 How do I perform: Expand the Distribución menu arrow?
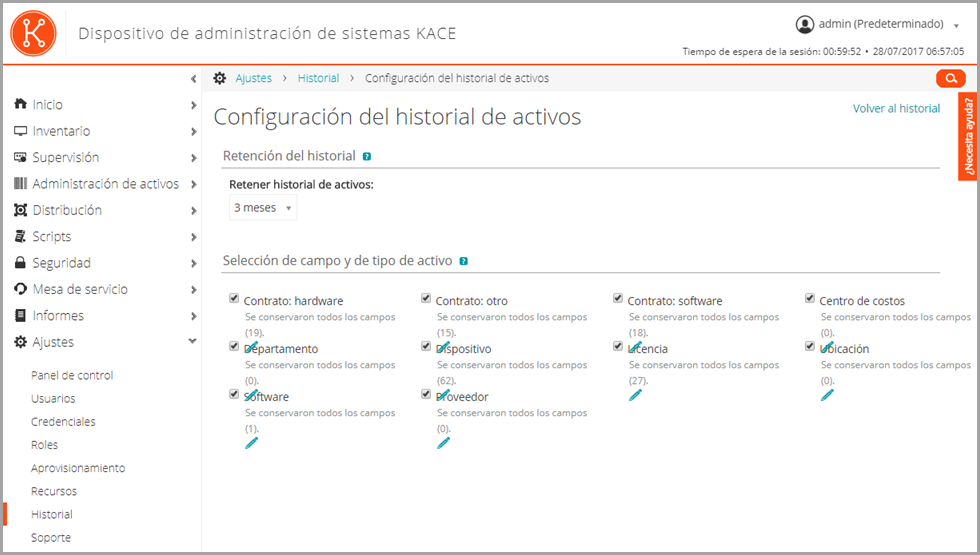[x=194, y=211]
